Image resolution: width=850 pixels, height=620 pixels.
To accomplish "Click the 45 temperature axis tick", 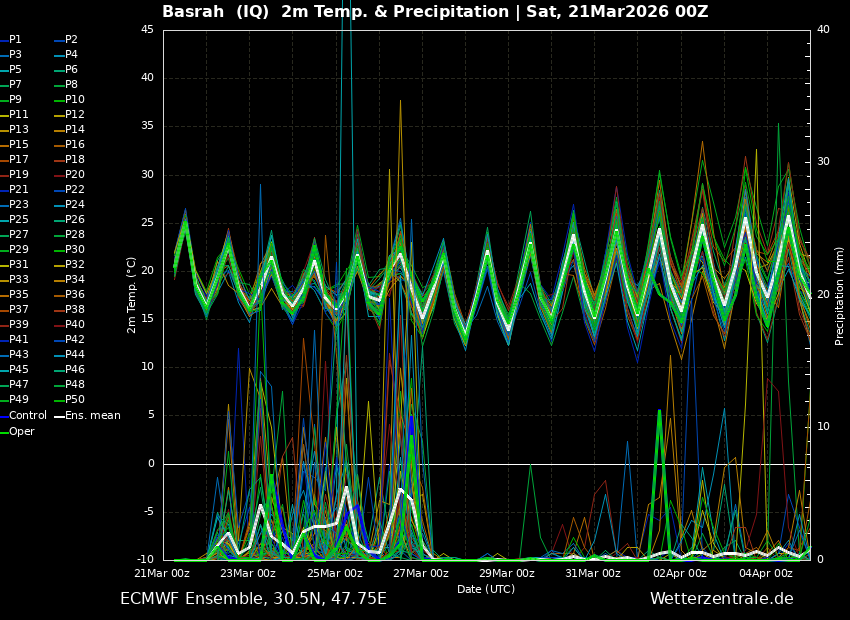I will 147,30.
